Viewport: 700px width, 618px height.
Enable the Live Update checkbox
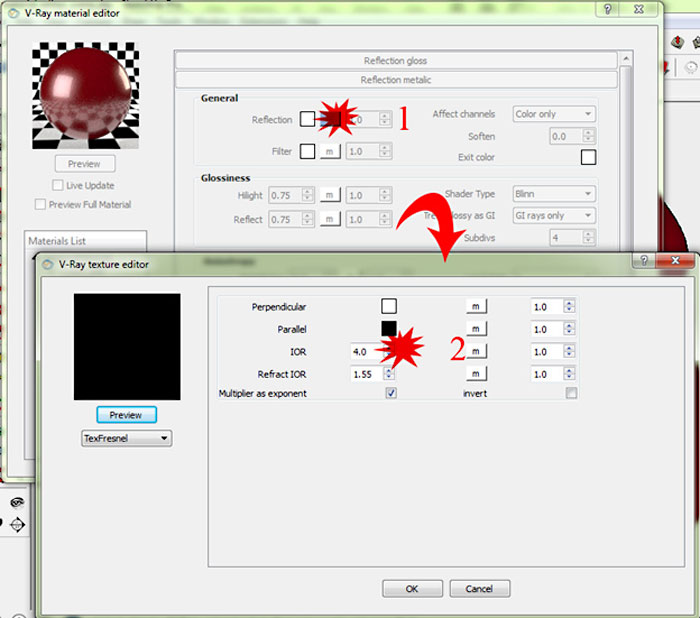(x=58, y=185)
